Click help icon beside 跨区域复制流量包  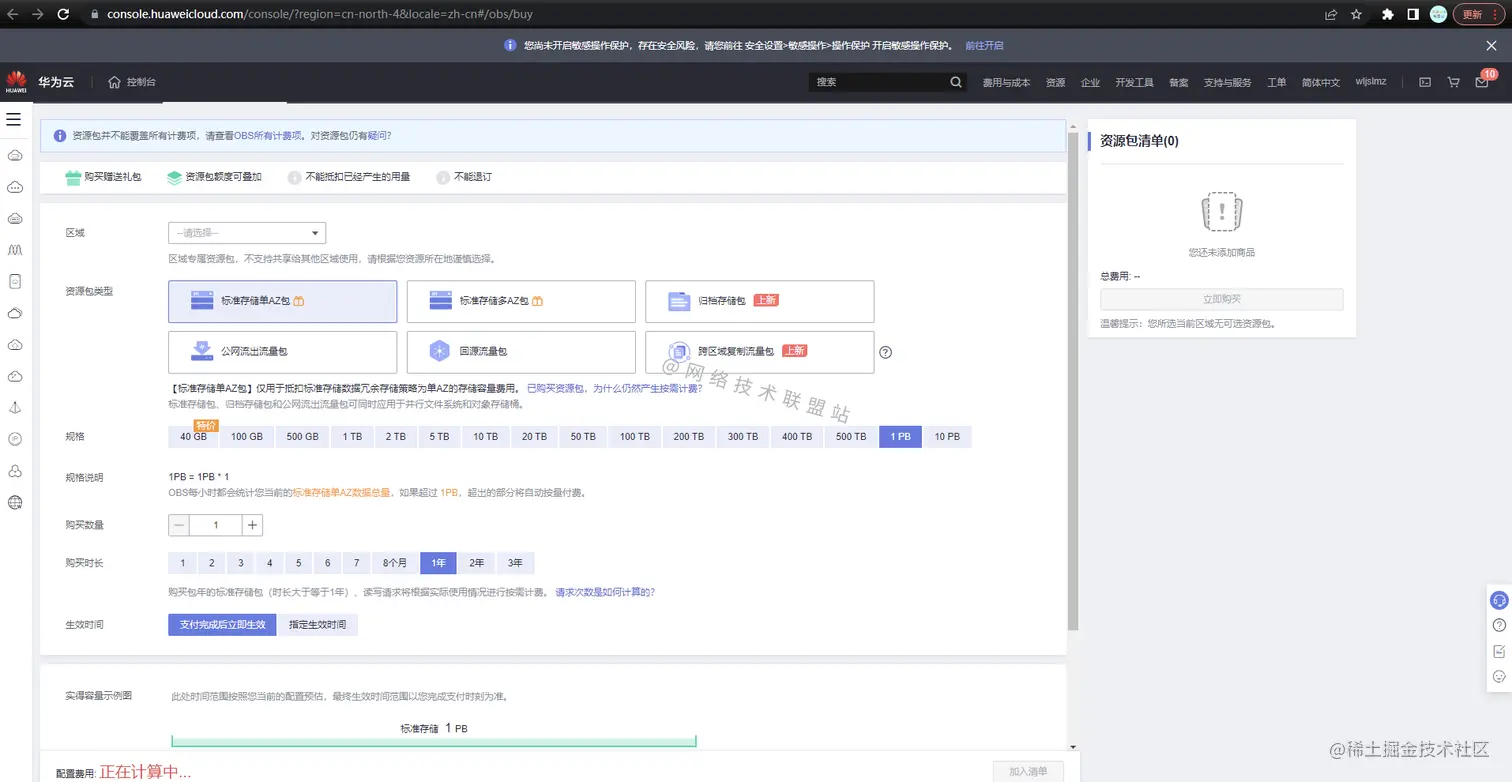pyautogui.click(x=885, y=352)
